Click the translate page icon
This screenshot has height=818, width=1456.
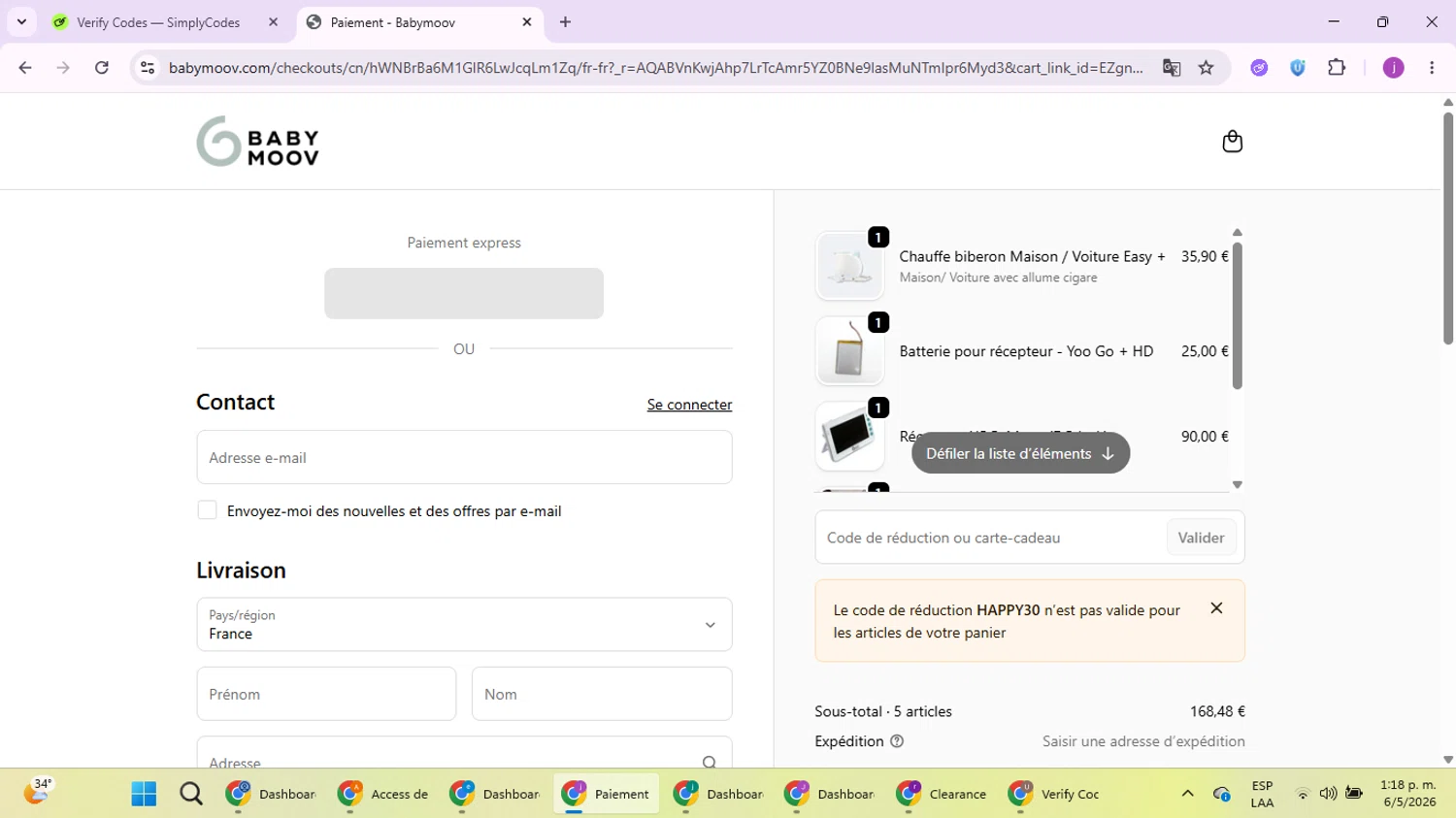[1172, 68]
